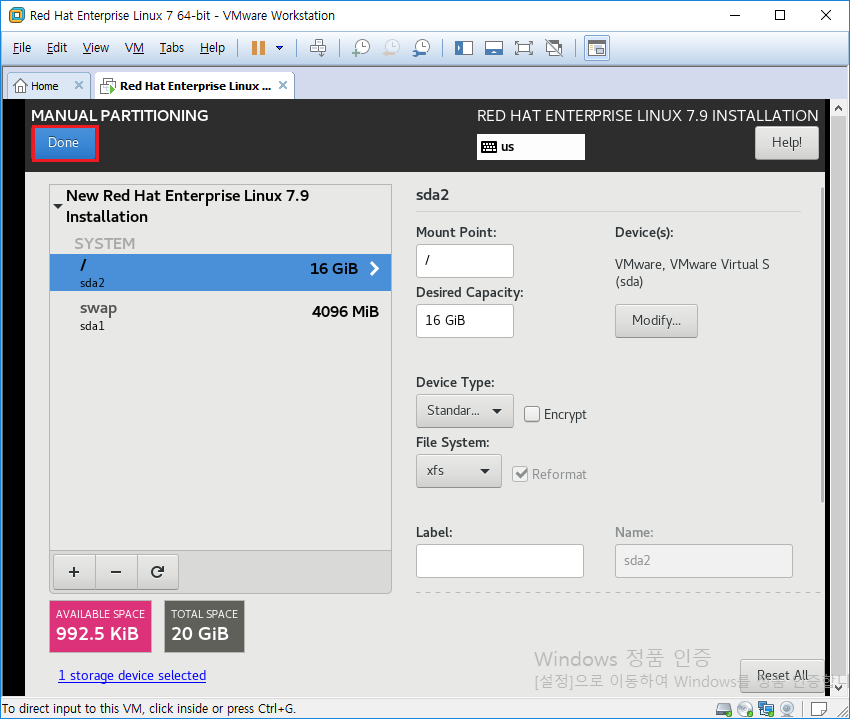Collapse the New Red Hat Installation group
Screen dimensions: 850x719
coord(58,206)
